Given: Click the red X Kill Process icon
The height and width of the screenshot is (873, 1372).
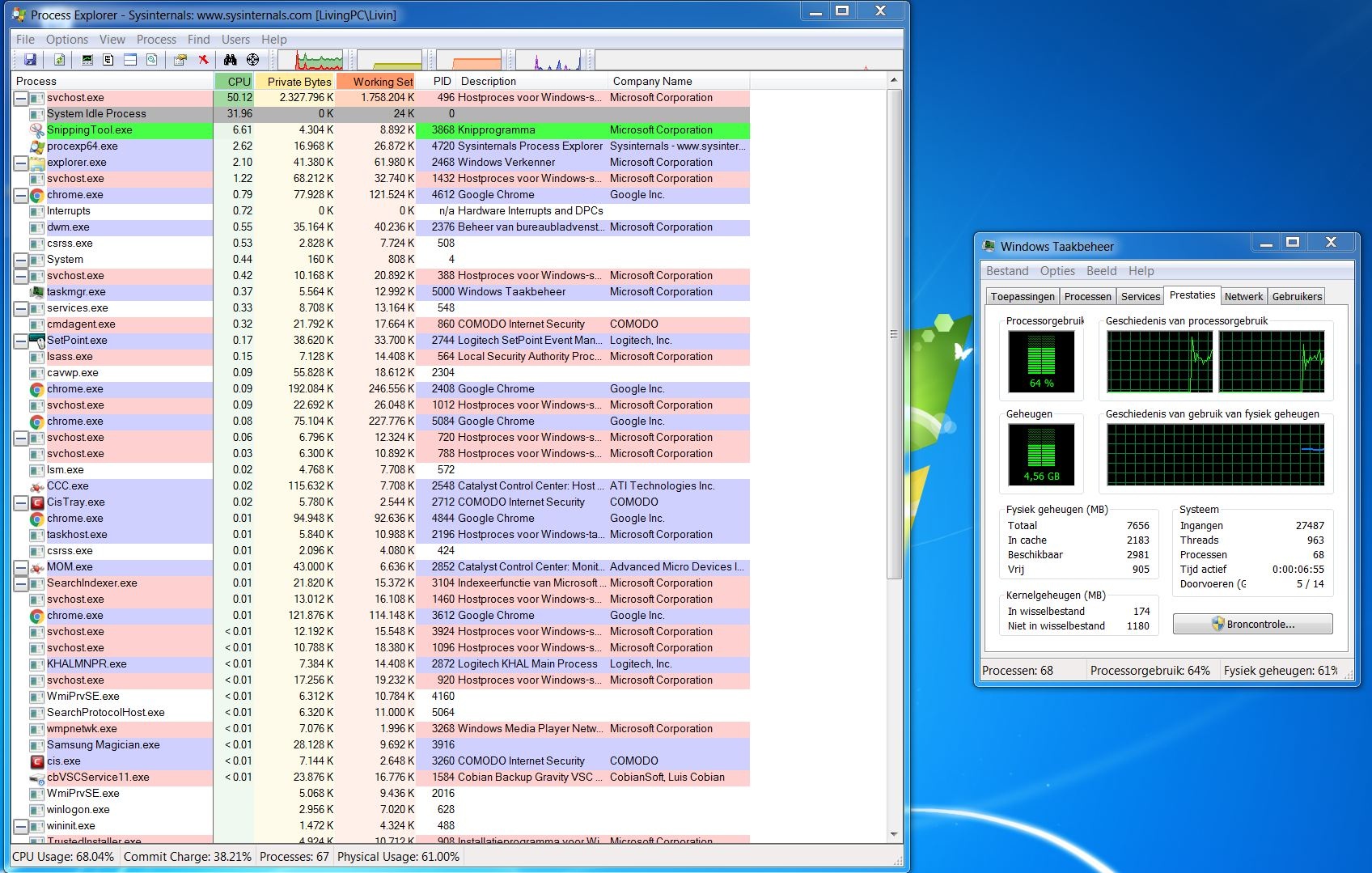Looking at the screenshot, I should point(204,60).
